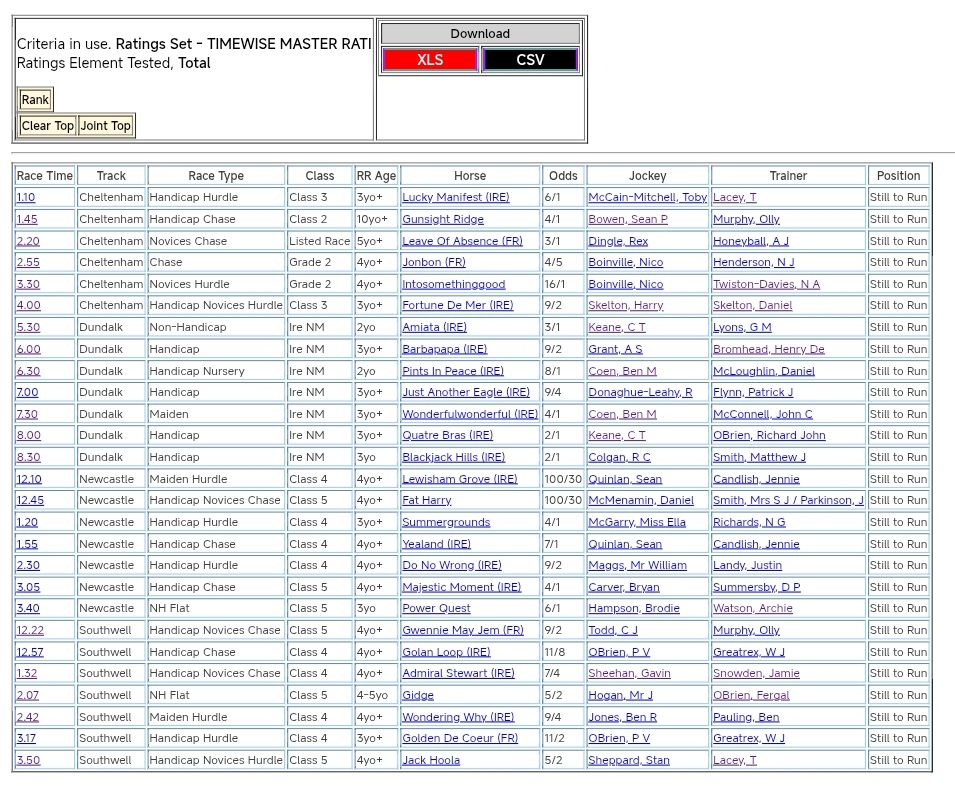Open jockey Donaghue-Leahy, R
The height and width of the screenshot is (786, 955).
tap(640, 393)
